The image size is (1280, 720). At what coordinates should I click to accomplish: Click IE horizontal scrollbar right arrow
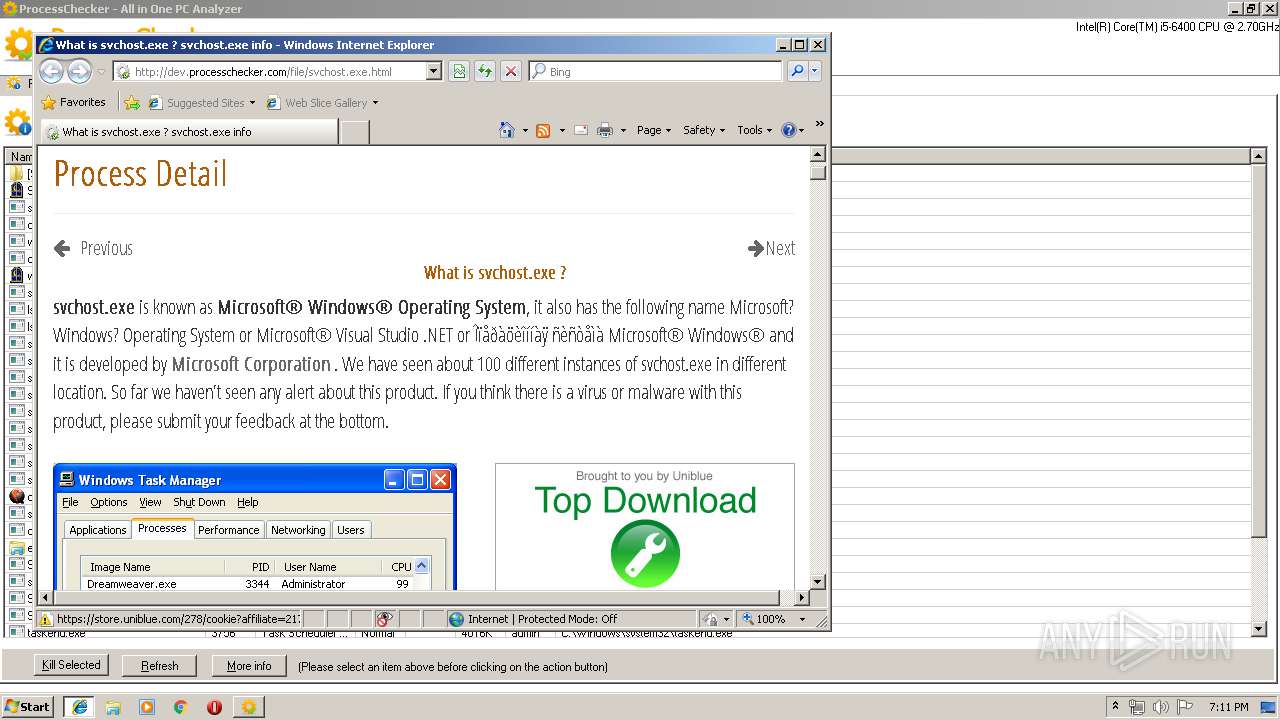(800, 597)
